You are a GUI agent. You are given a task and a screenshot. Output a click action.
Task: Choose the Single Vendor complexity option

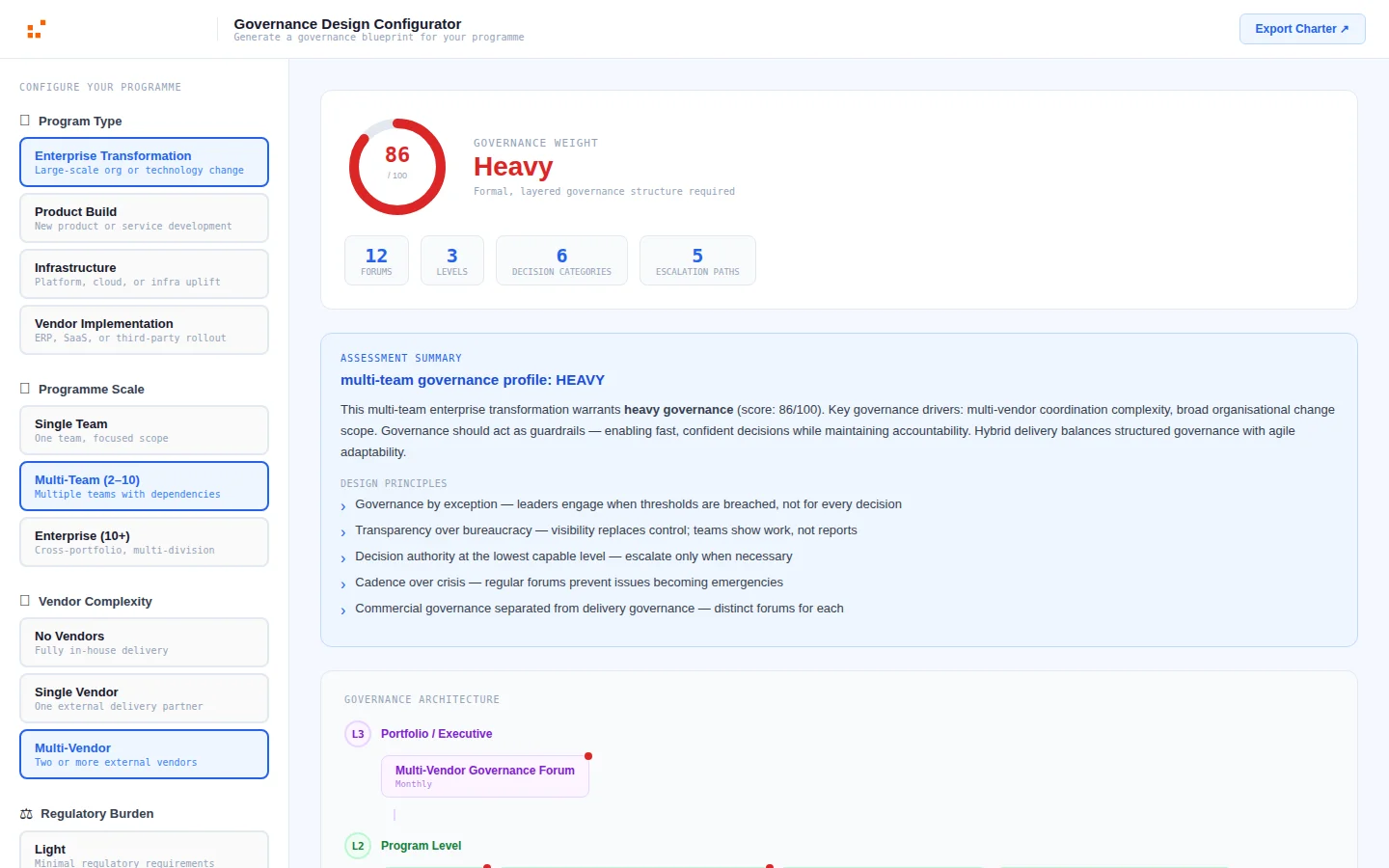click(144, 698)
